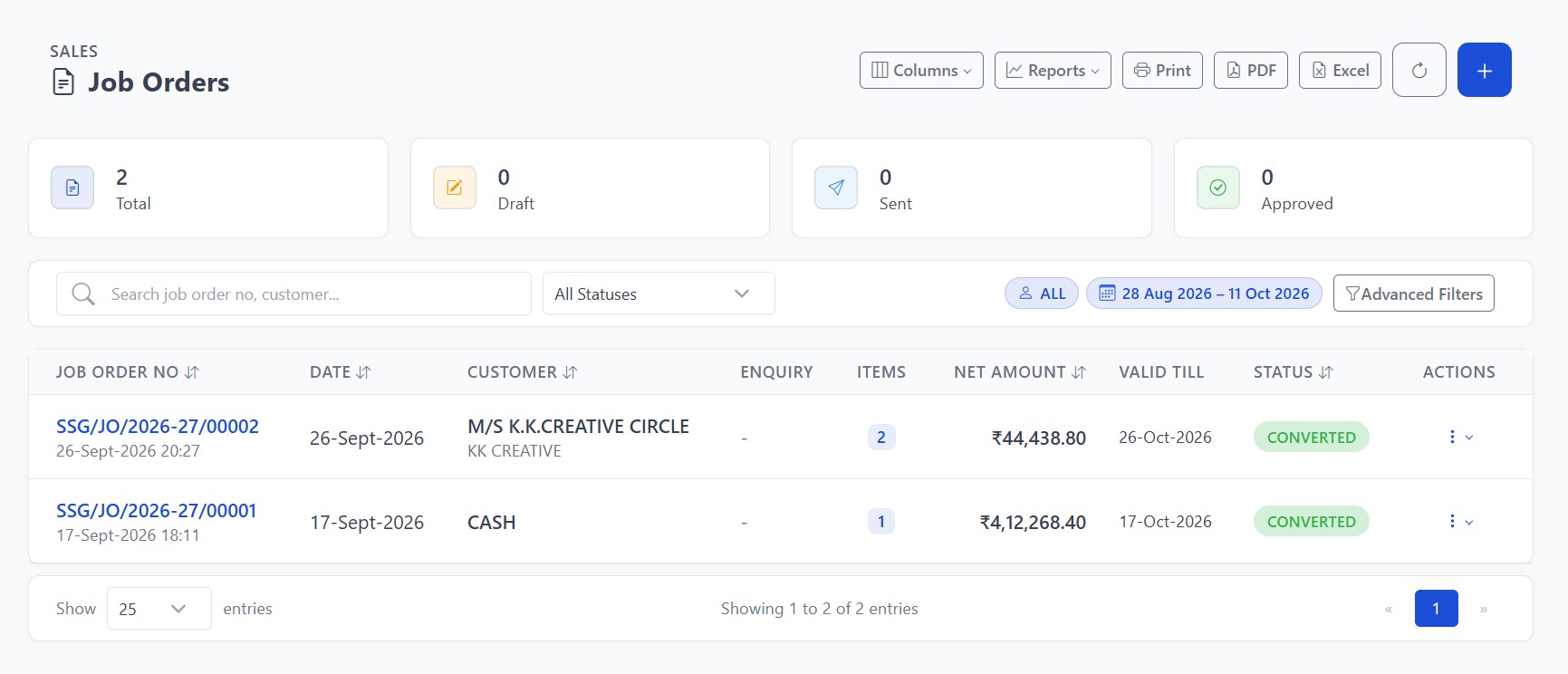Export list to Excel
Screen dimensions: 1568x674
(1340, 70)
